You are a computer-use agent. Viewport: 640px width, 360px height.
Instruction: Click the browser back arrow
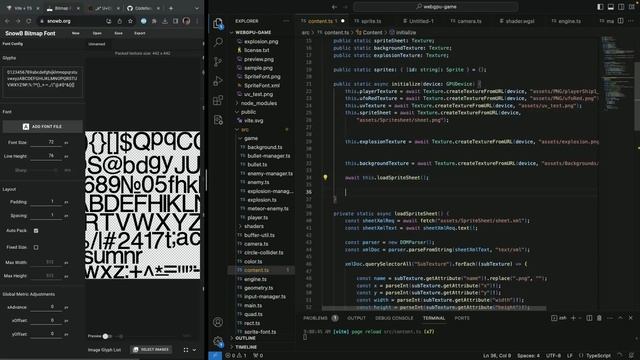7,21
